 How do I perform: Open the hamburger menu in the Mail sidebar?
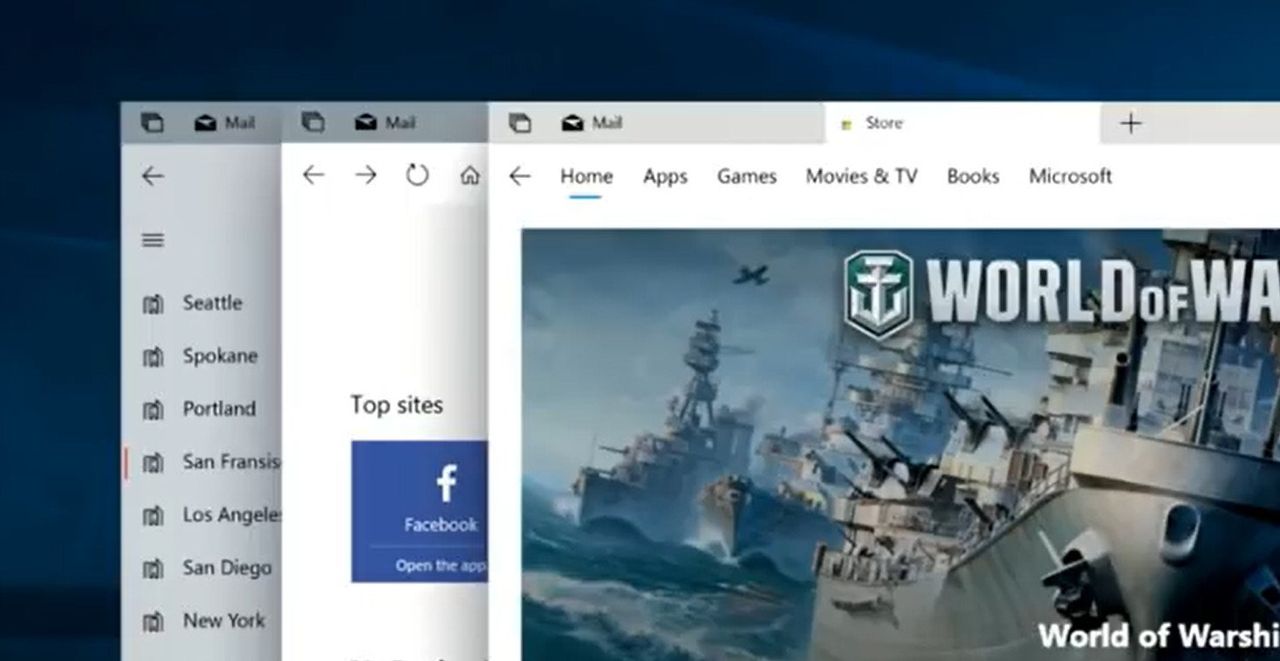(x=152, y=240)
